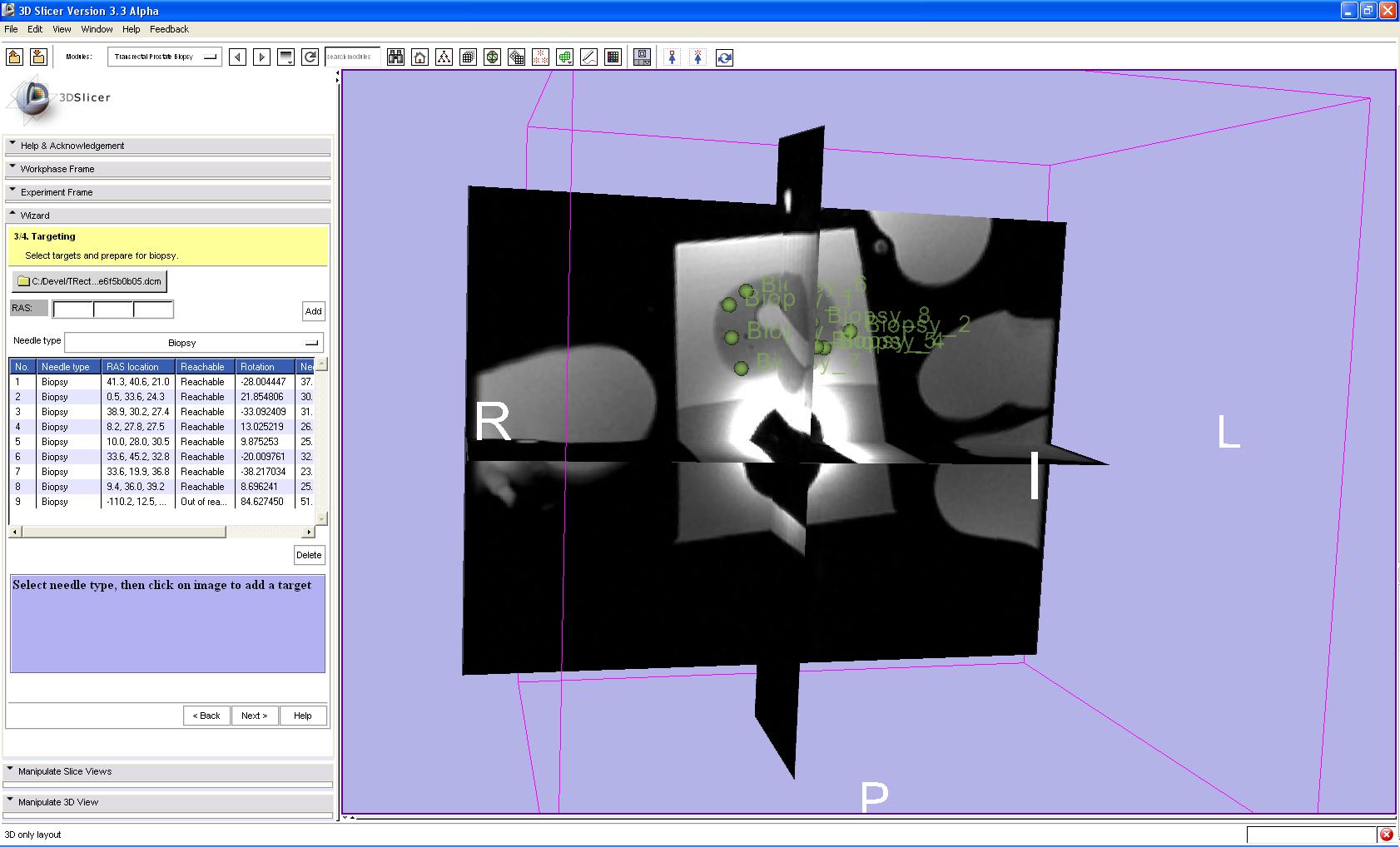
Task: Click the load scene icon in toolbar
Action: pos(14,57)
